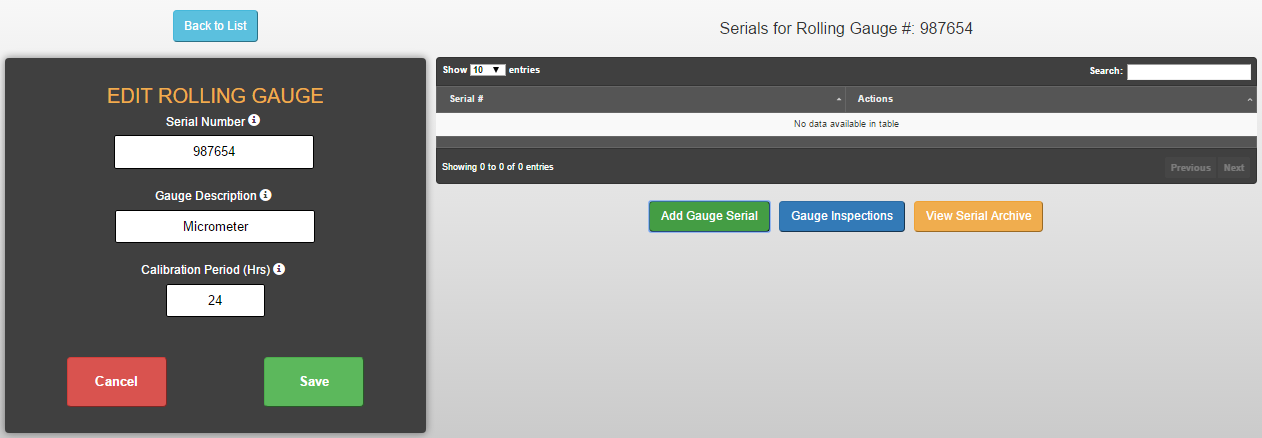The width and height of the screenshot is (1262, 438).
Task: Go to Previous table page
Action: 1190,167
